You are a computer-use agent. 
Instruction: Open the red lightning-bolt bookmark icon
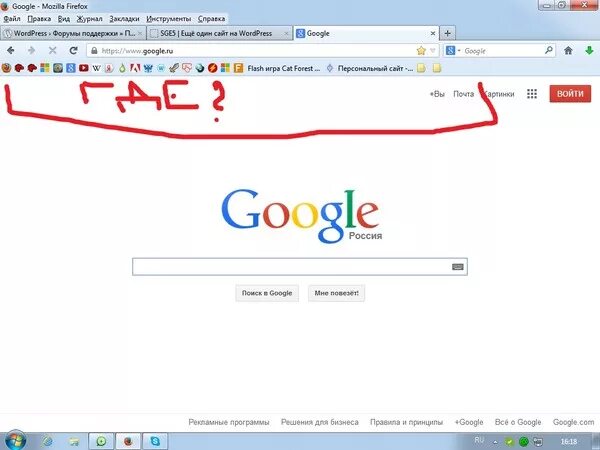tap(213, 68)
